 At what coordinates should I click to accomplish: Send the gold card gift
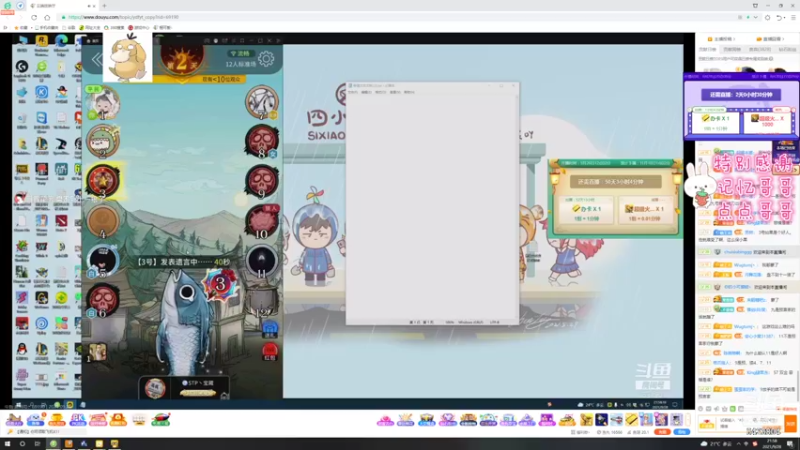click(x=631, y=420)
